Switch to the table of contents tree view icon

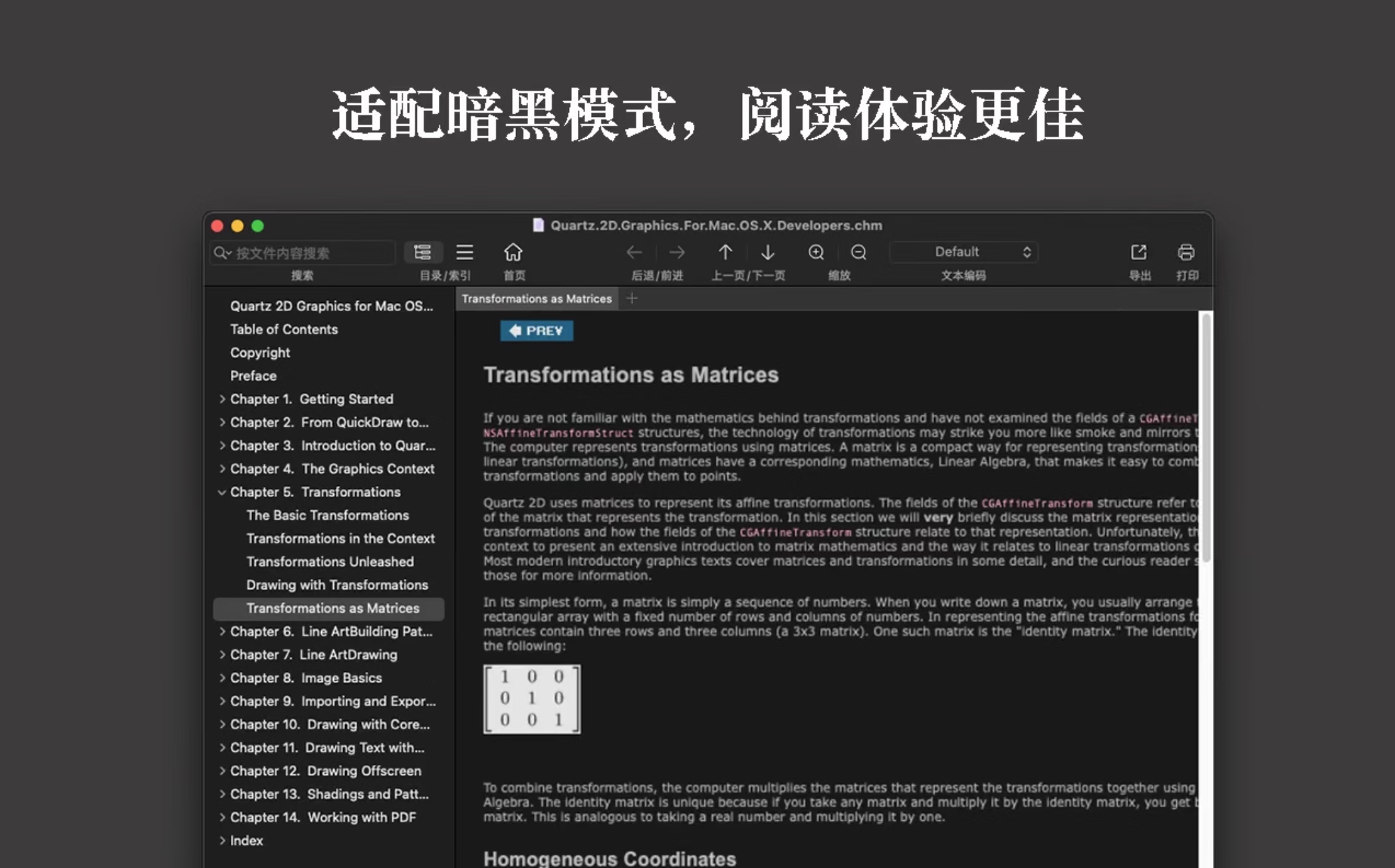[x=422, y=253]
